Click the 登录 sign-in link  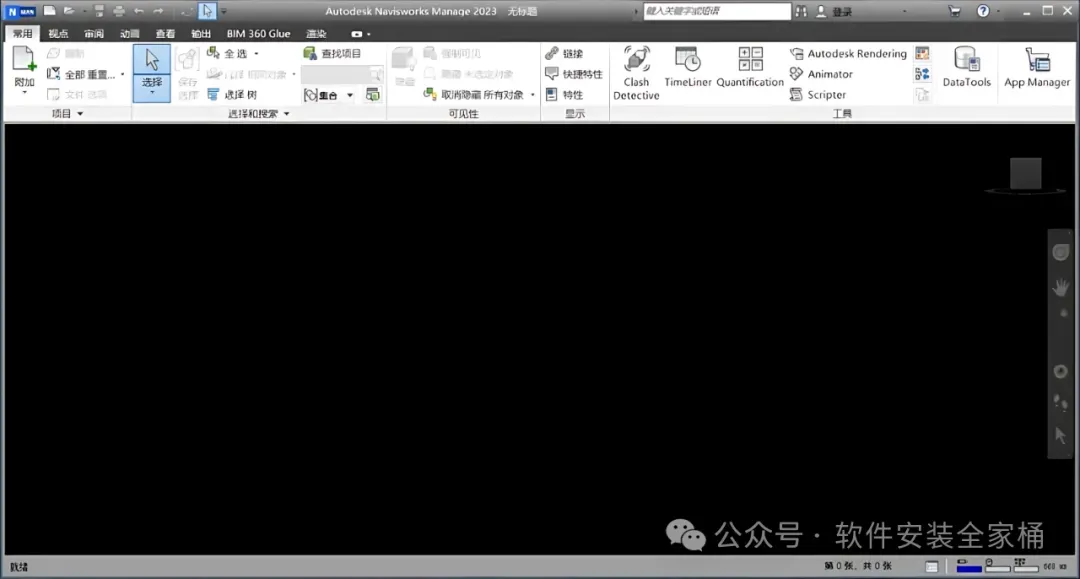tap(842, 12)
